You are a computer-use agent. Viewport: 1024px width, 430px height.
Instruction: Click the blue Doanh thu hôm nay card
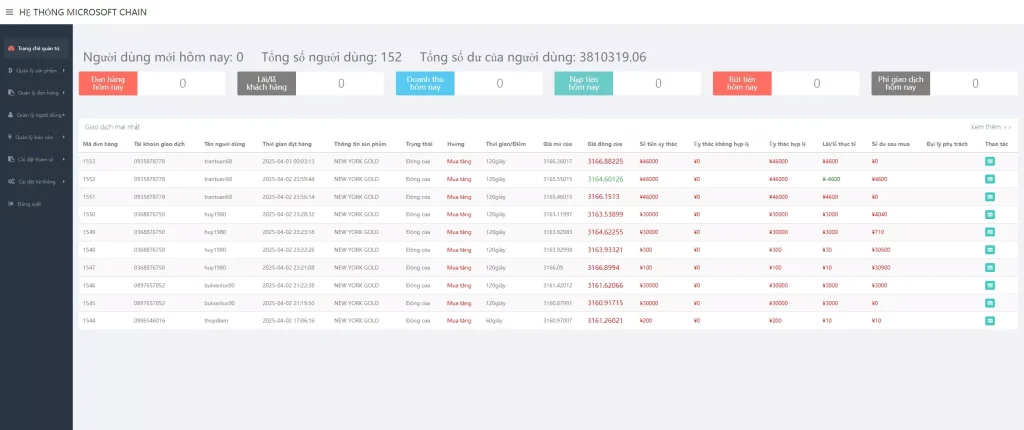pos(425,84)
